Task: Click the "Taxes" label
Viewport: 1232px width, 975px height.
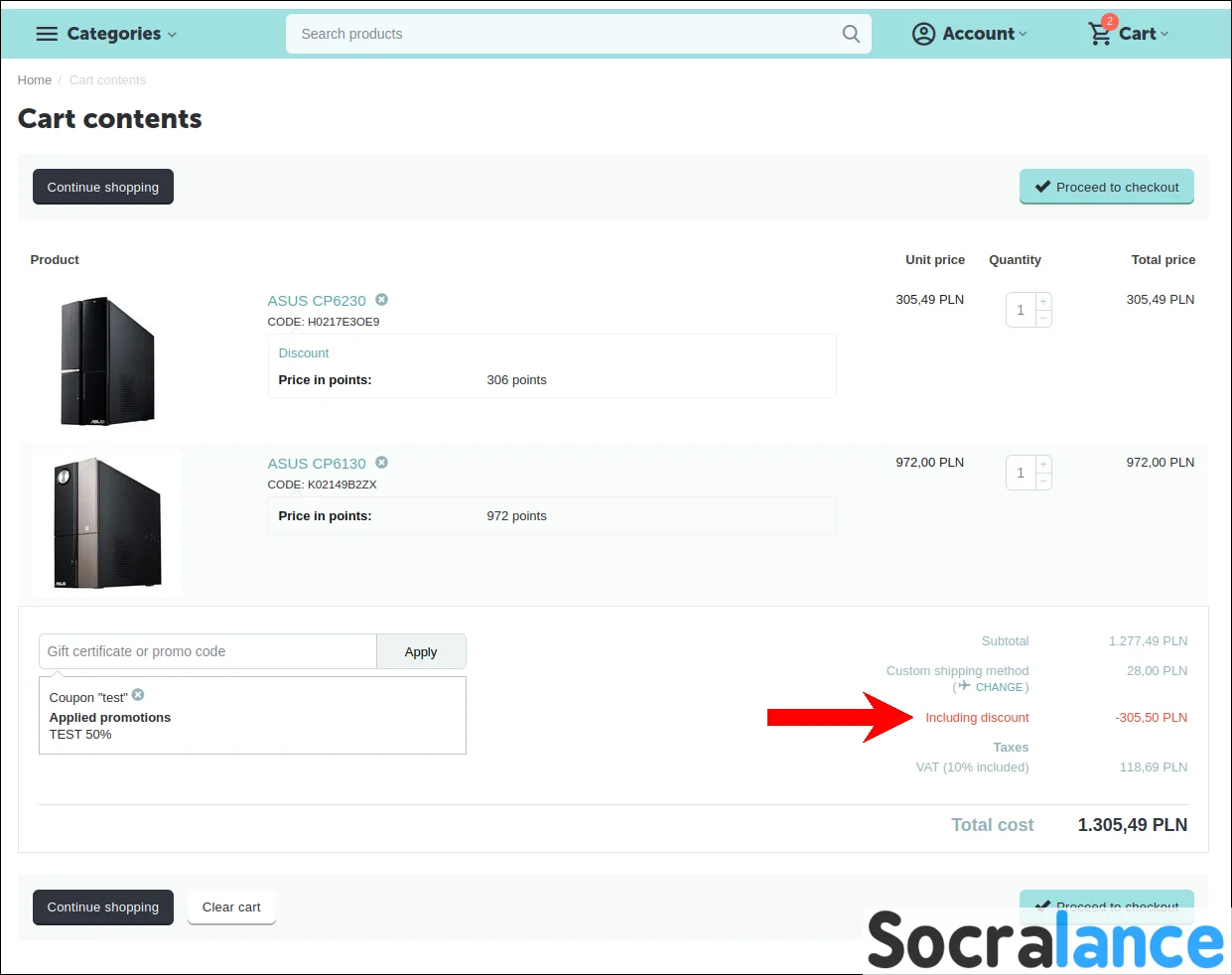Action: 1012,748
